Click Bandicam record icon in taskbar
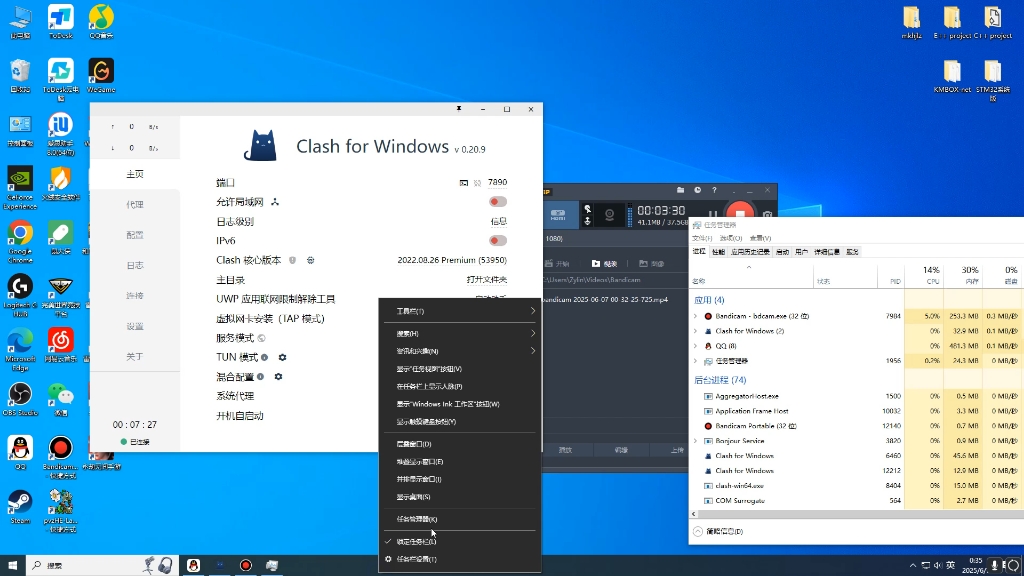This screenshot has height=576, width=1024. pyautogui.click(x=246, y=566)
